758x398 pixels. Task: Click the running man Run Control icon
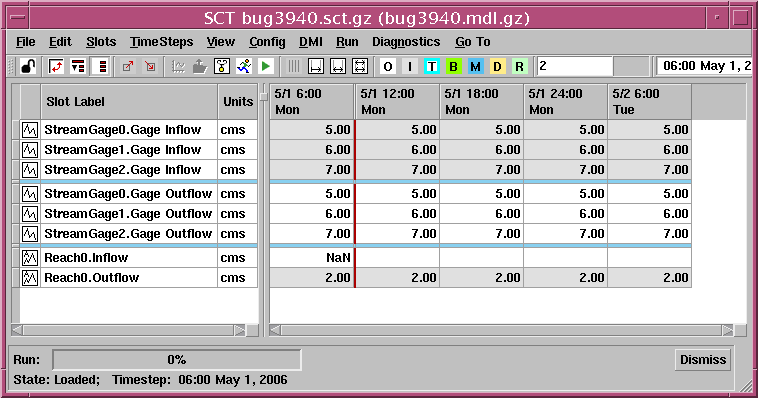(244, 66)
